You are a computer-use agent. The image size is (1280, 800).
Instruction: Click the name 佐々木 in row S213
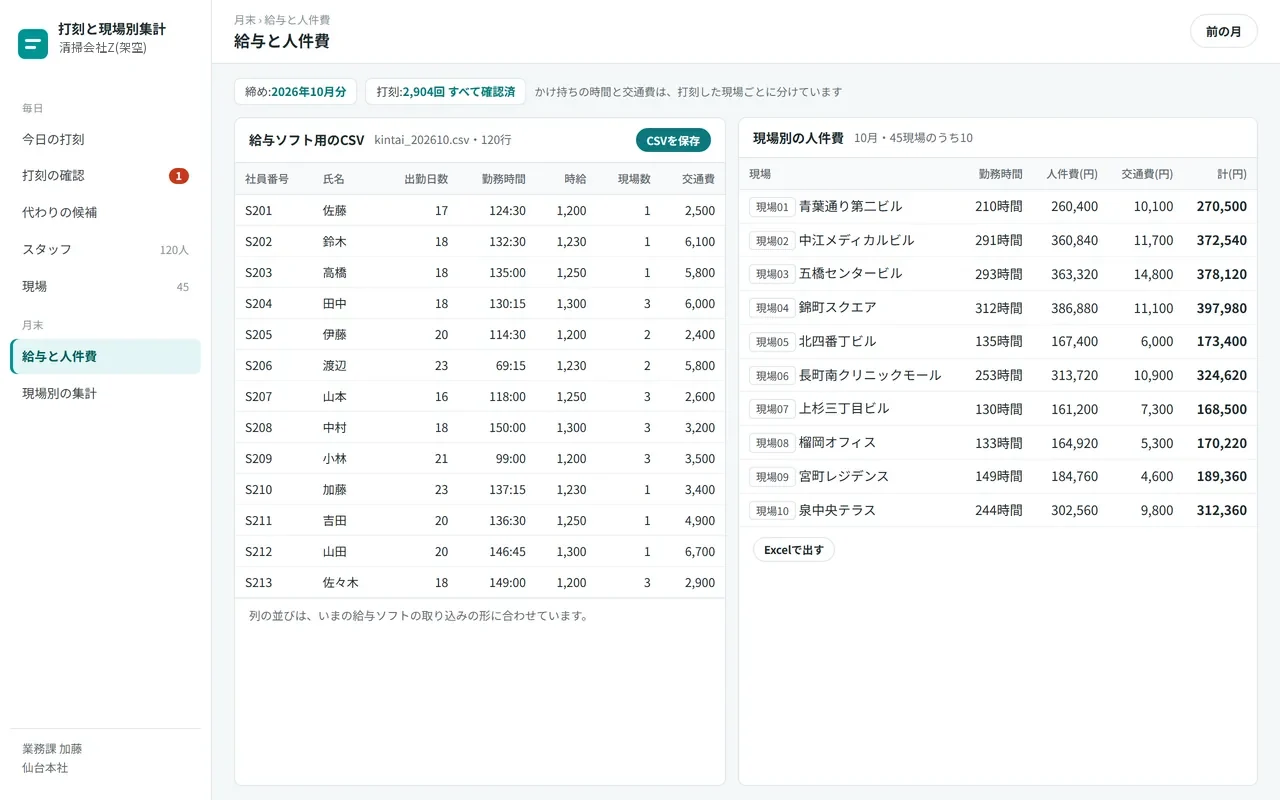[341, 583]
